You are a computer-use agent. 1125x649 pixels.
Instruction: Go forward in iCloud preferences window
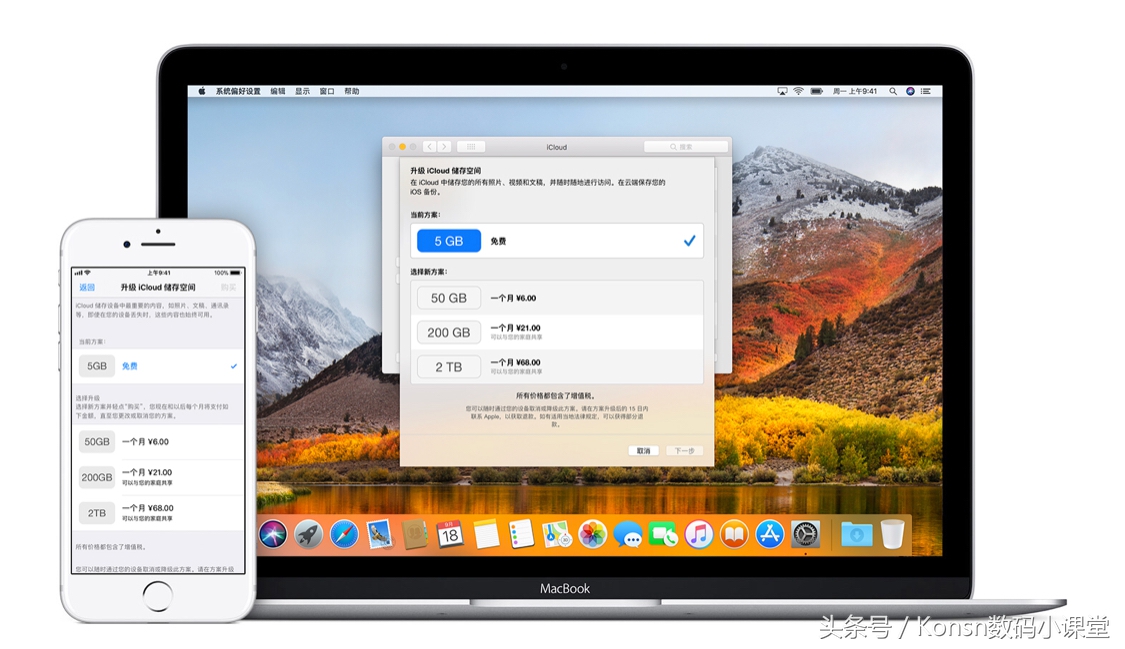pyautogui.click(x=444, y=146)
